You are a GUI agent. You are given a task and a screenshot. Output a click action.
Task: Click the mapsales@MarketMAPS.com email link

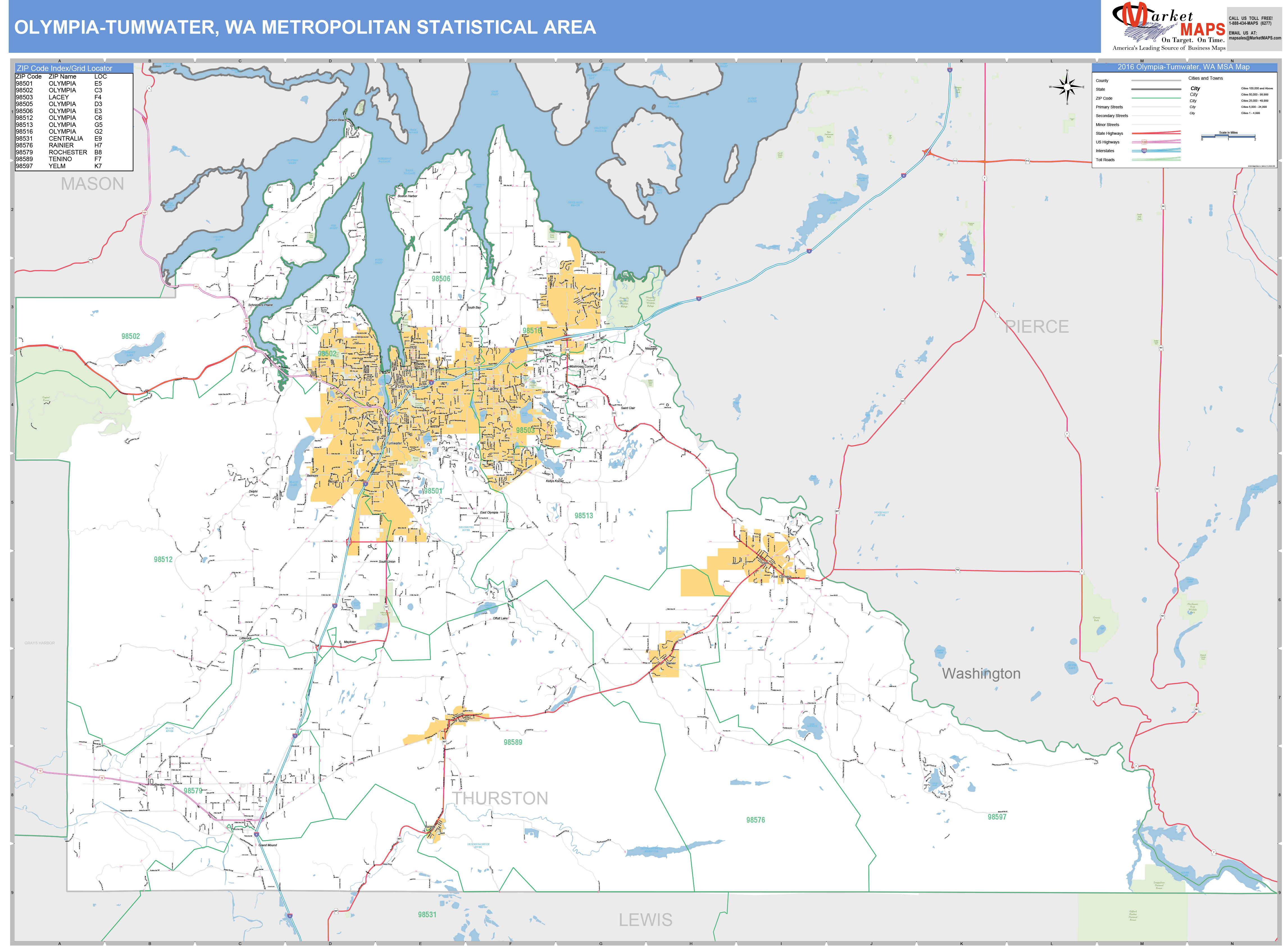pos(1254,38)
